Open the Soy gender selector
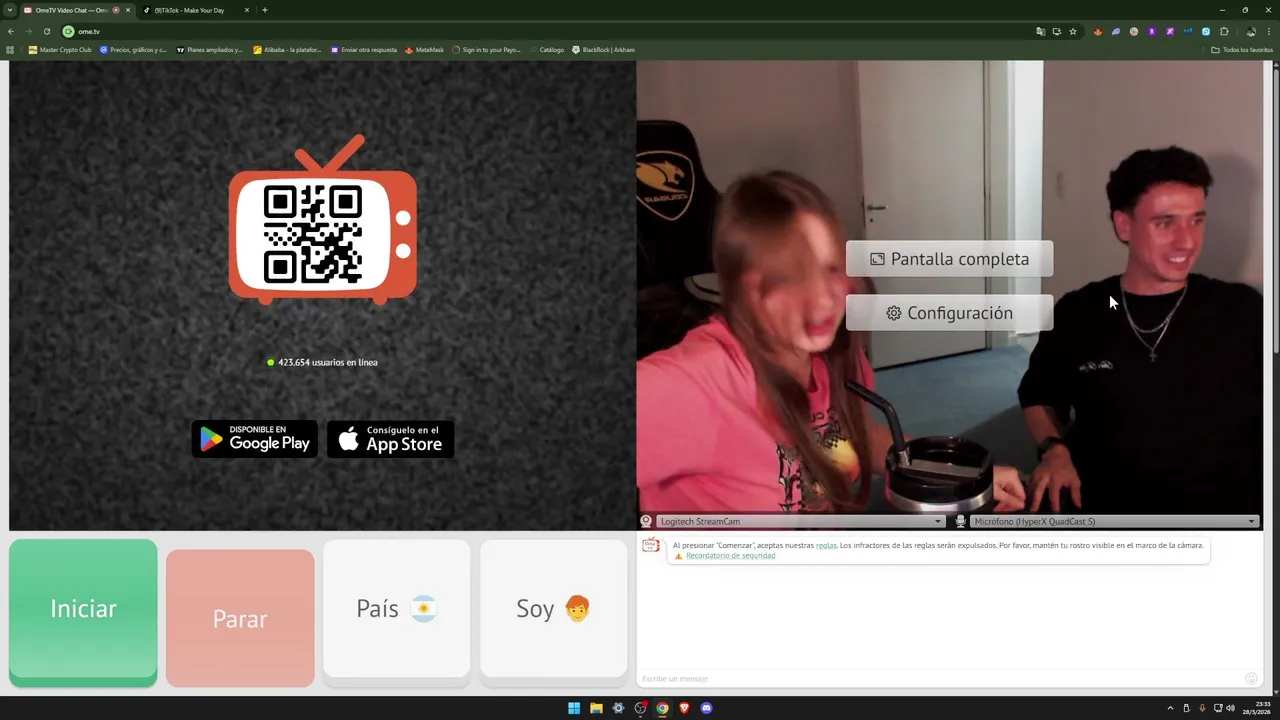 [x=554, y=609]
